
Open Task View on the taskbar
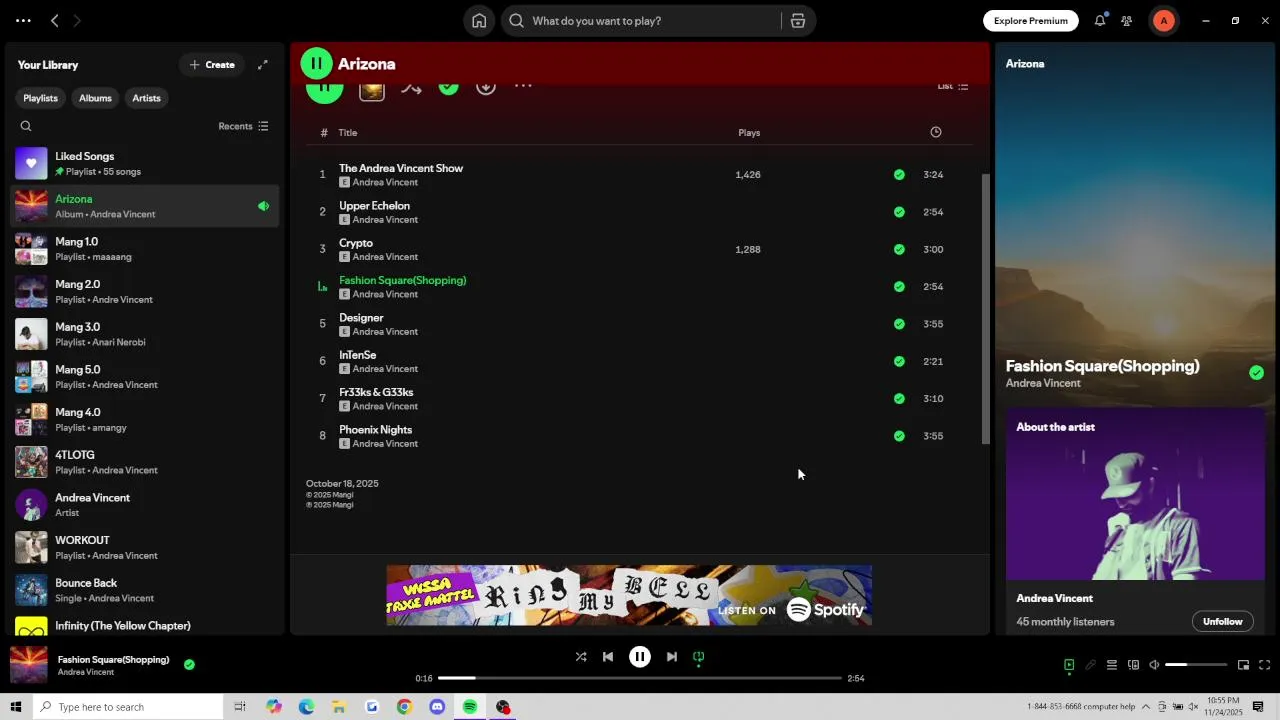coord(240,707)
